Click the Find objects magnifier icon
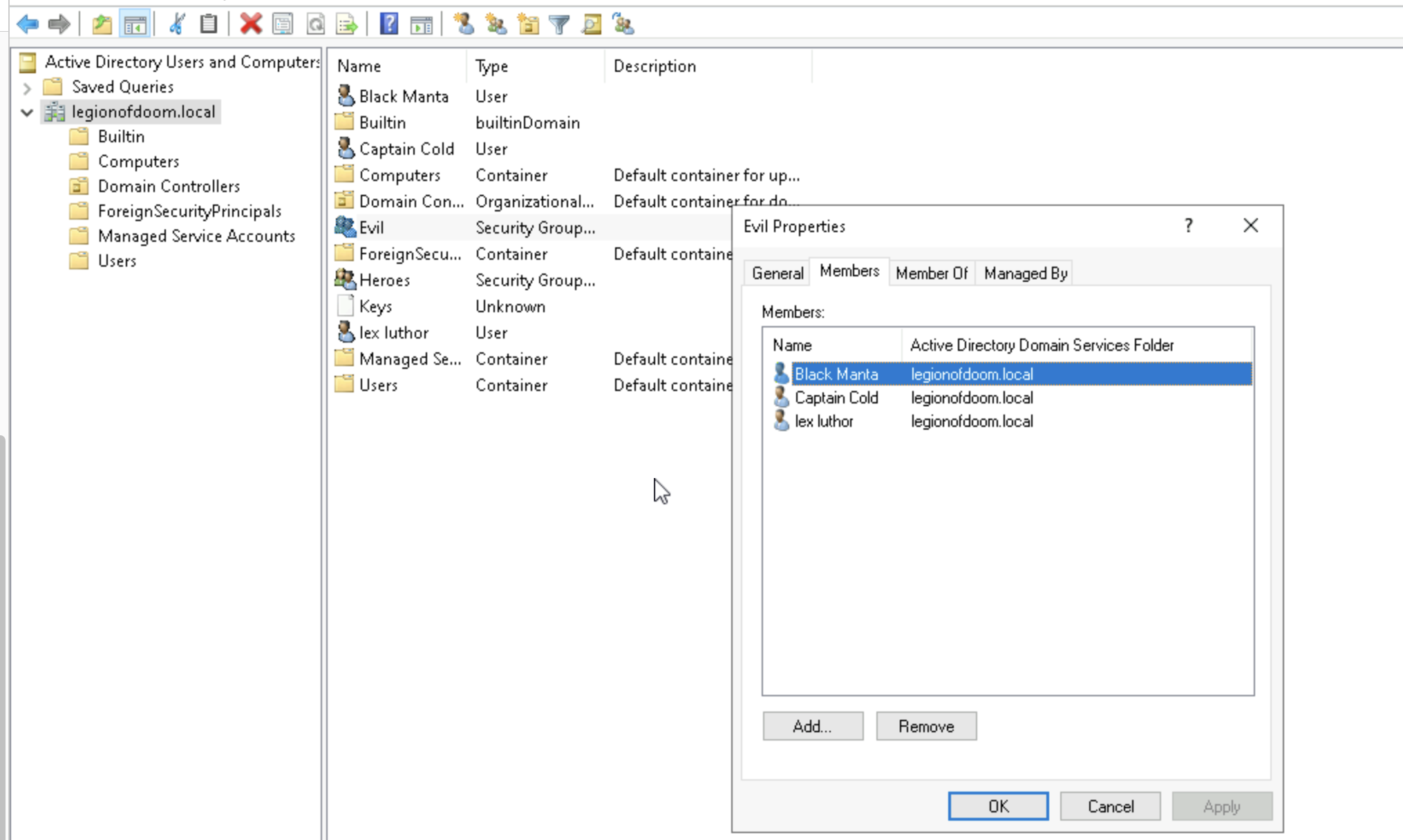The width and height of the screenshot is (1403, 840). pyautogui.click(x=591, y=24)
